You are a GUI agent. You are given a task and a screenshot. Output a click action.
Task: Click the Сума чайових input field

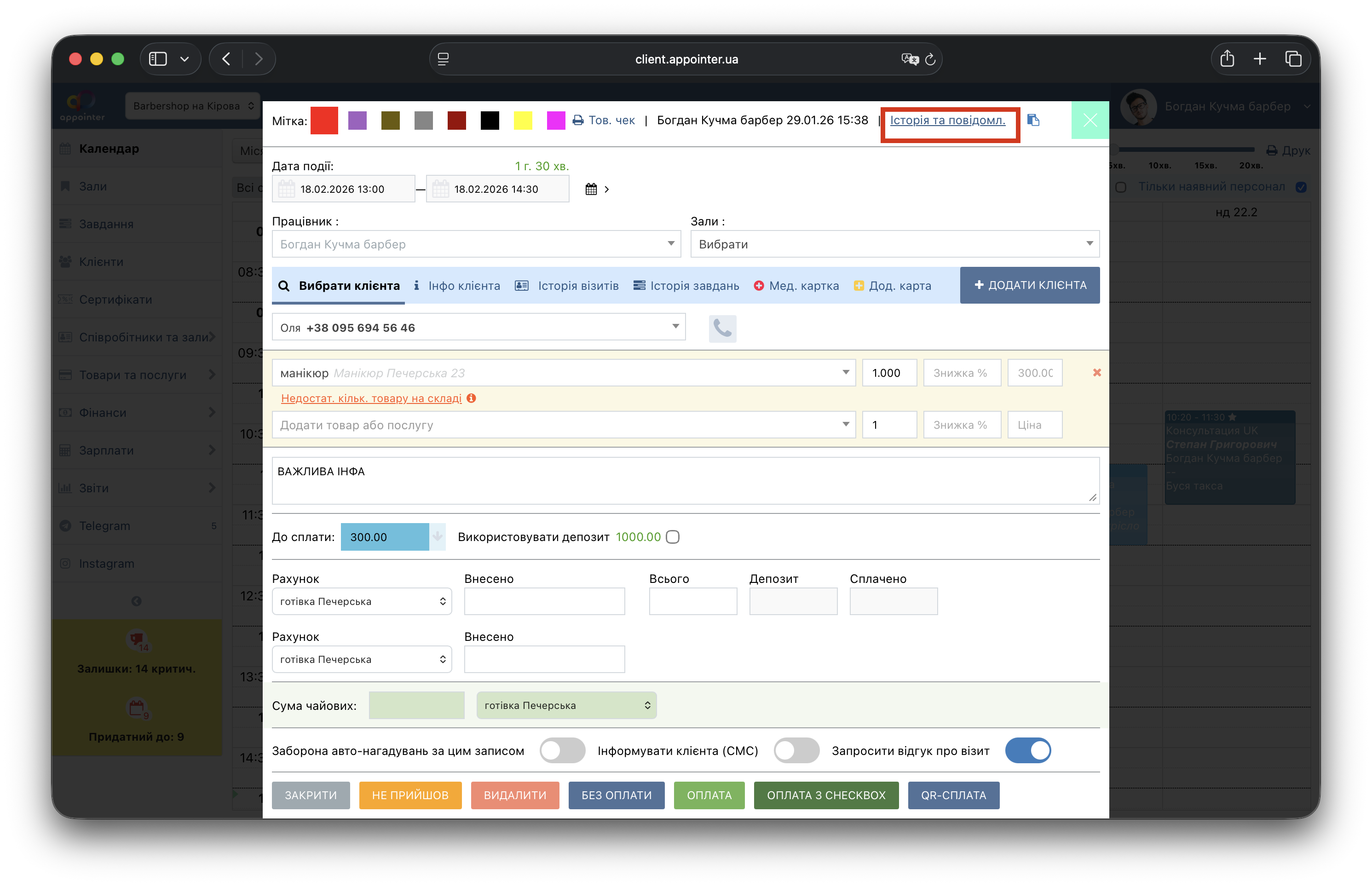coord(416,706)
